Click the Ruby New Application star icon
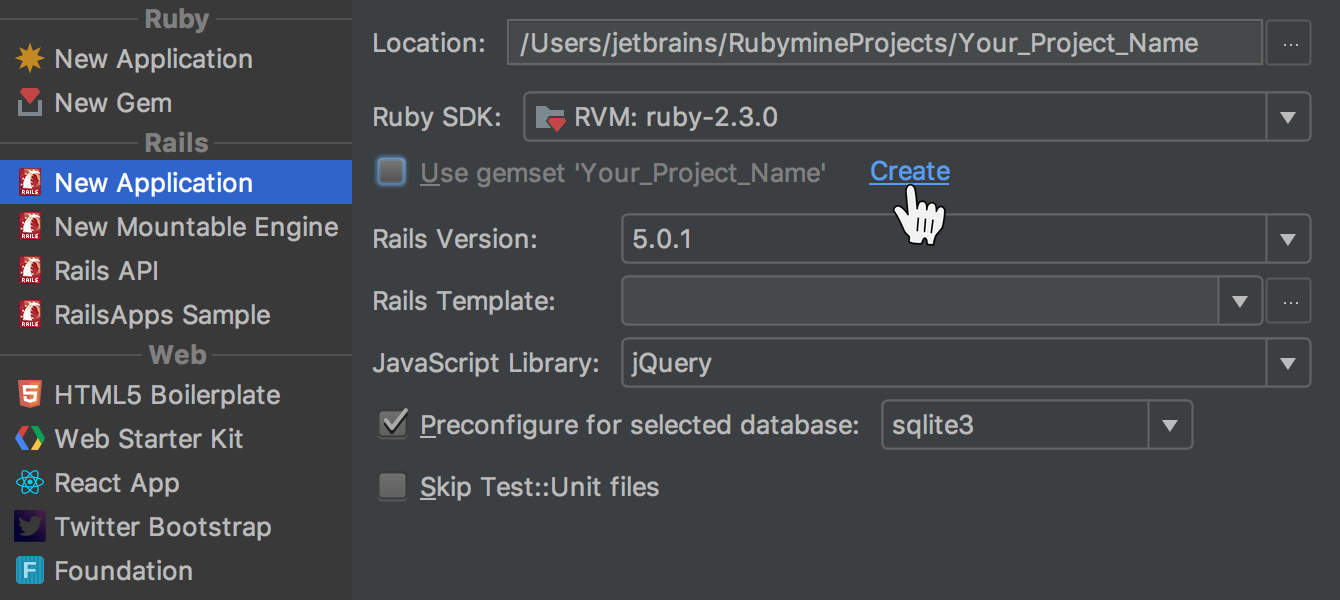The image size is (1340, 600). pos(30,59)
